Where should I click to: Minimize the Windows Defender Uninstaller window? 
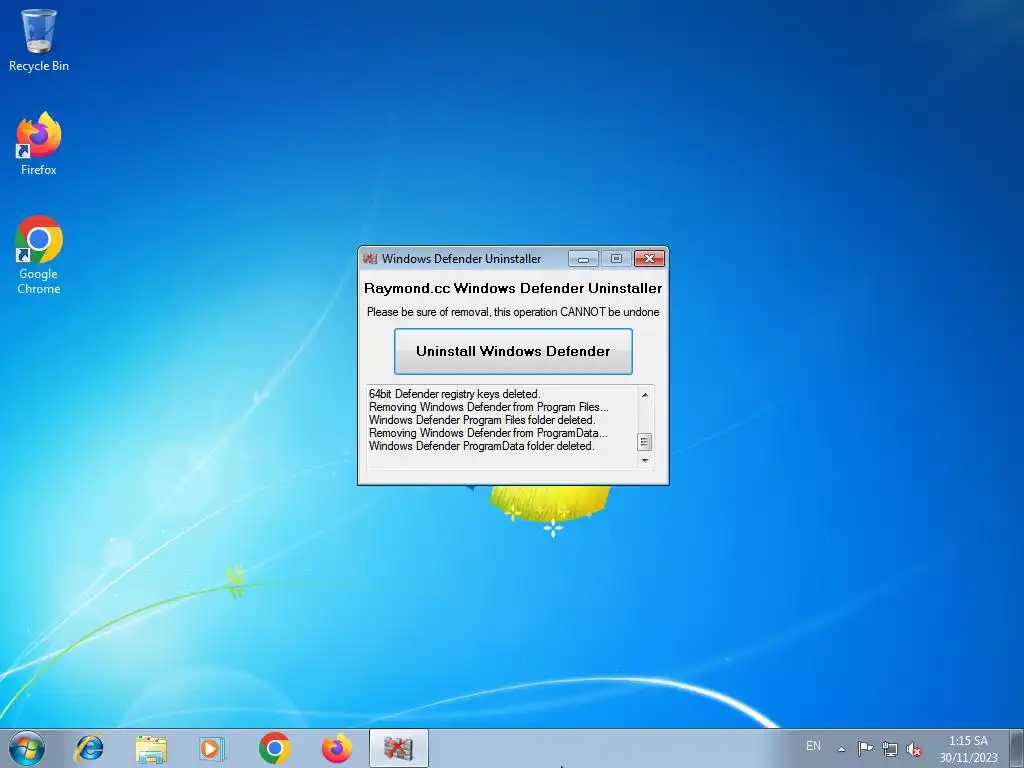[x=583, y=259]
